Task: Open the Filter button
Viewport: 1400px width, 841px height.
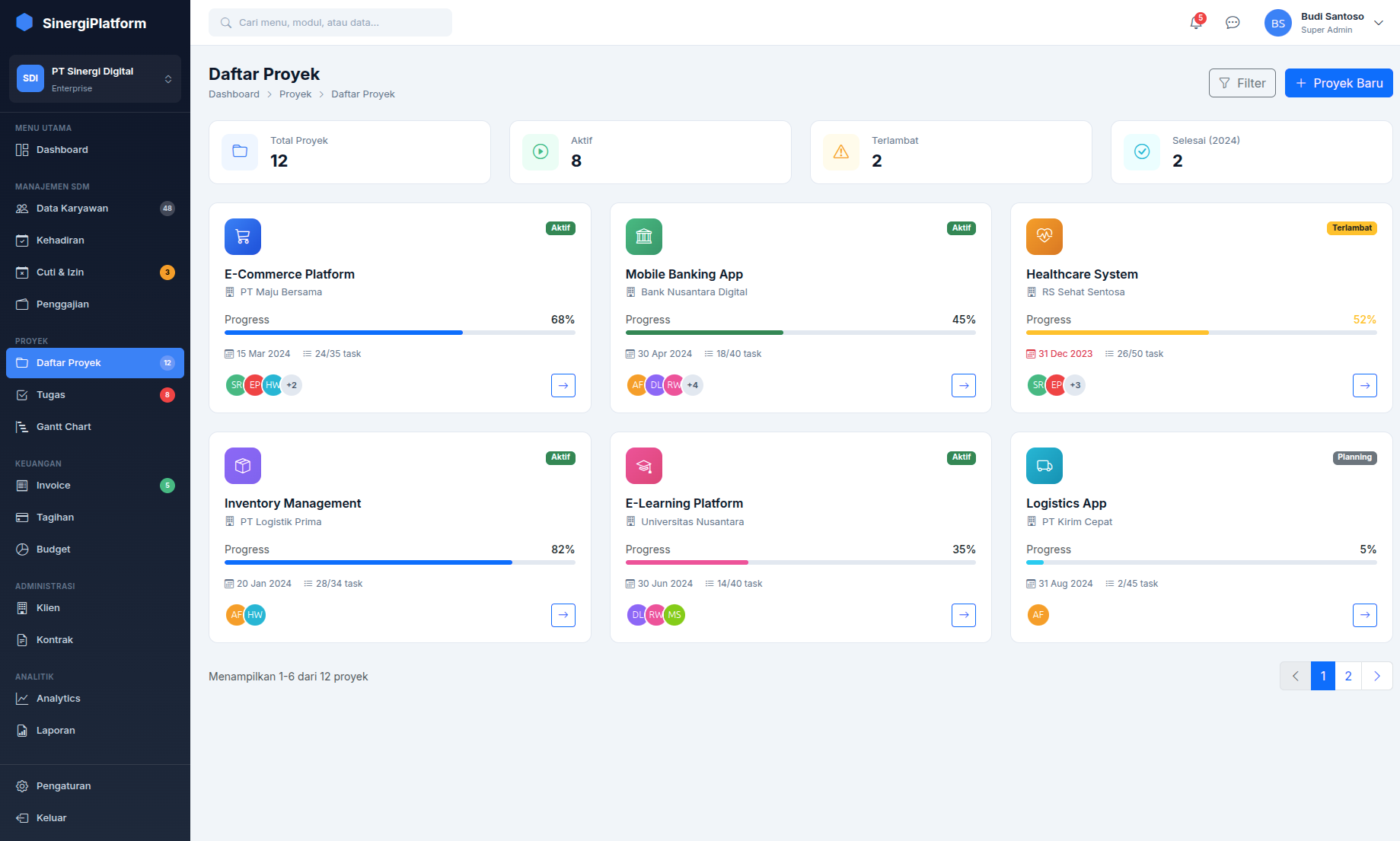Action: tap(1242, 83)
